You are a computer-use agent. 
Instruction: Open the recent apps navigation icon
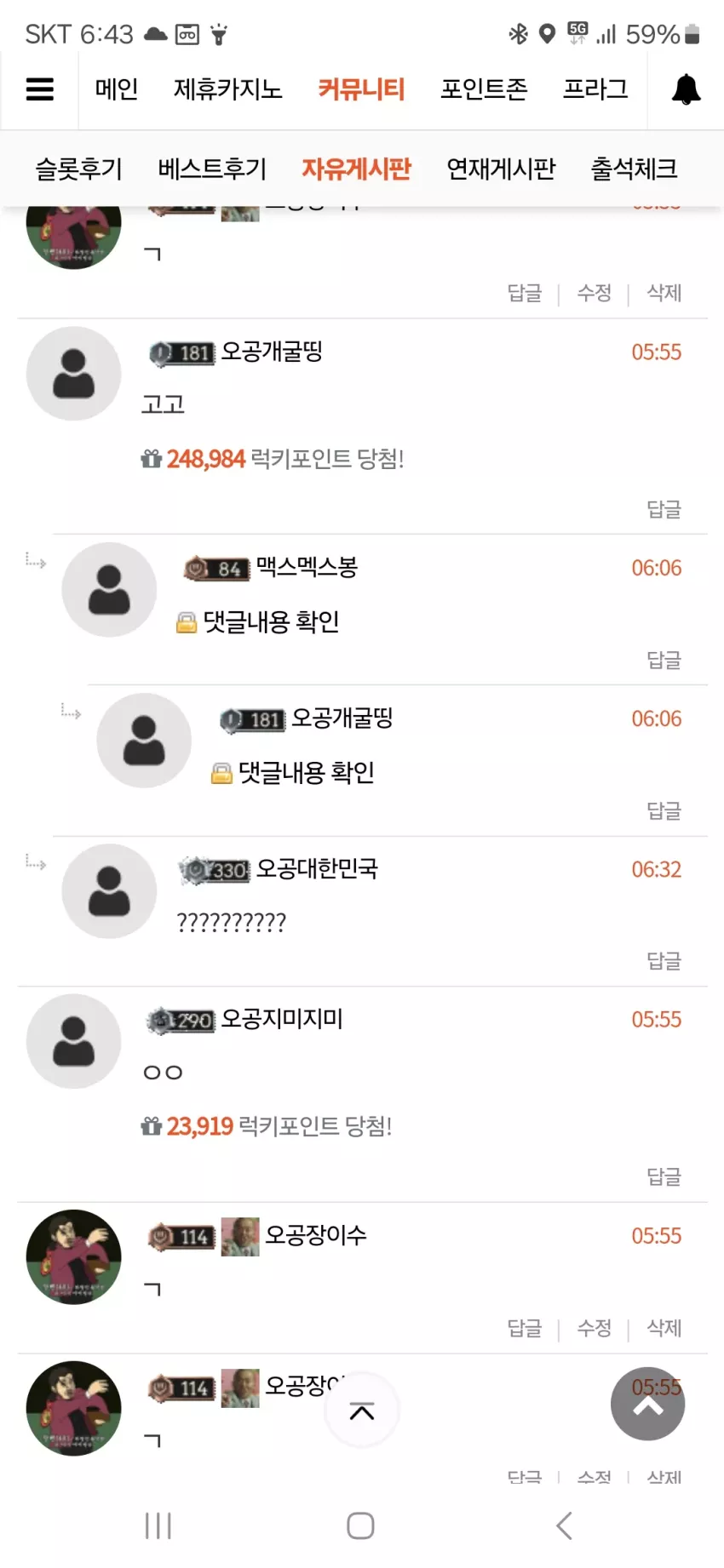click(158, 1525)
